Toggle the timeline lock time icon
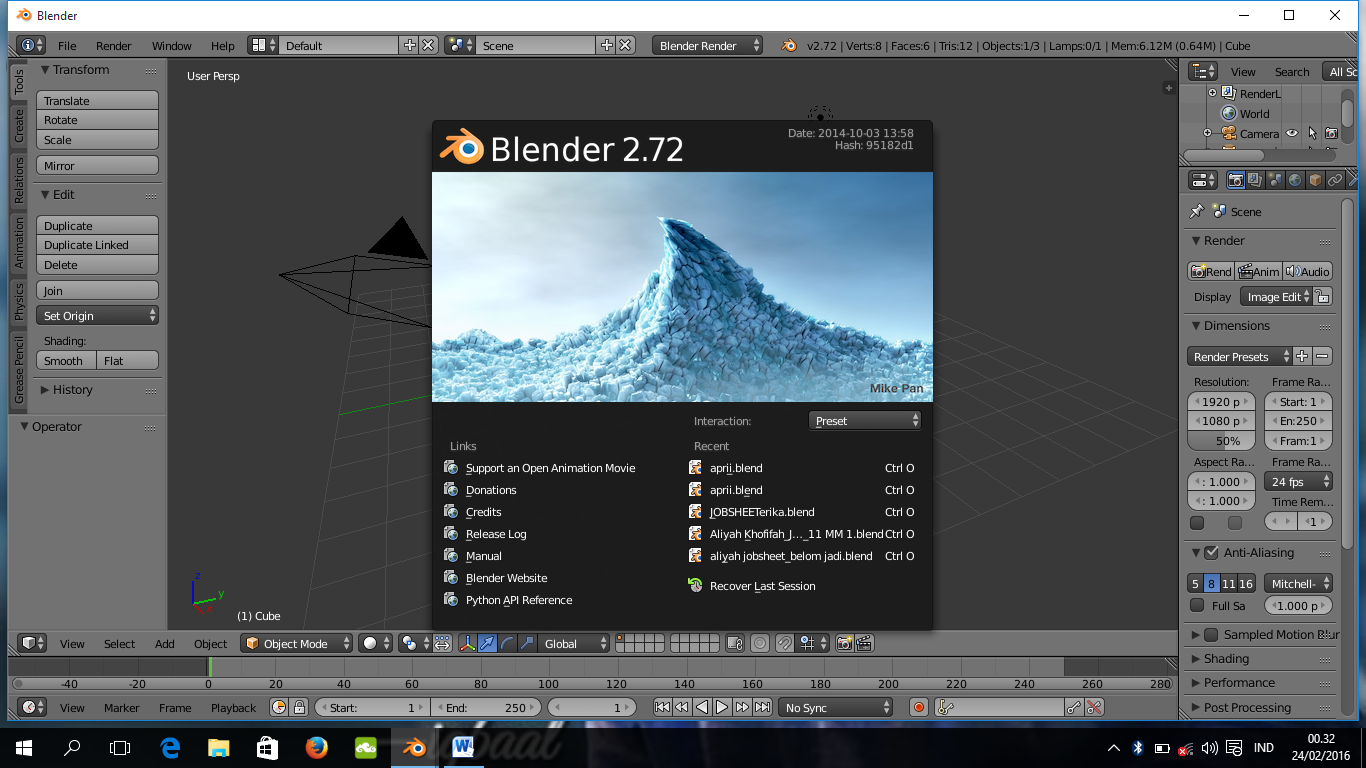 300,707
